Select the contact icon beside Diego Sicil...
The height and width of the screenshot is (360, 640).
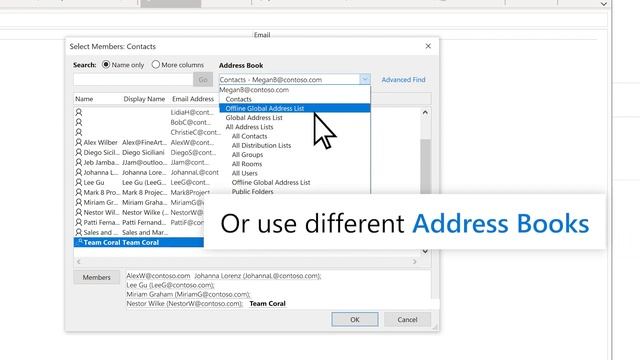coord(79,152)
